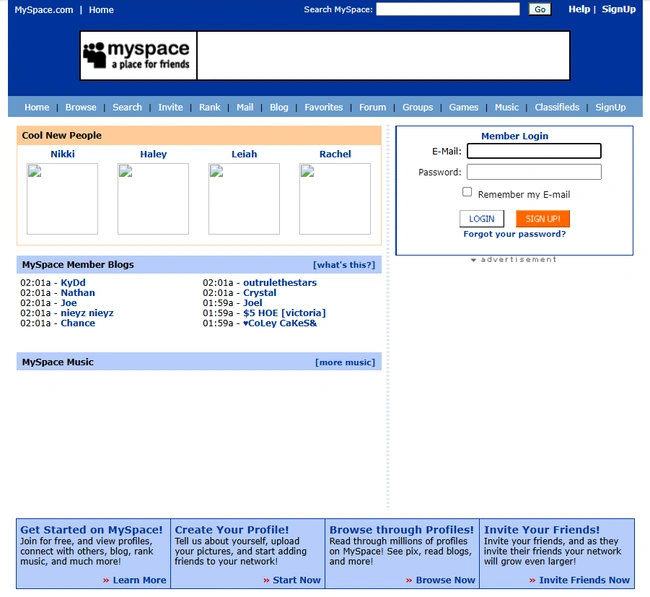Open Rachel's profile thumbnail

tap(335, 199)
